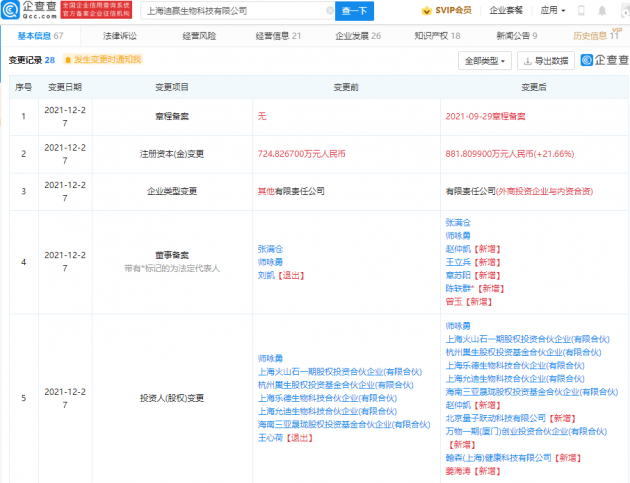The image size is (630, 483).
Task: Click 发生变更时通知我 notification link
Action: tap(107, 60)
